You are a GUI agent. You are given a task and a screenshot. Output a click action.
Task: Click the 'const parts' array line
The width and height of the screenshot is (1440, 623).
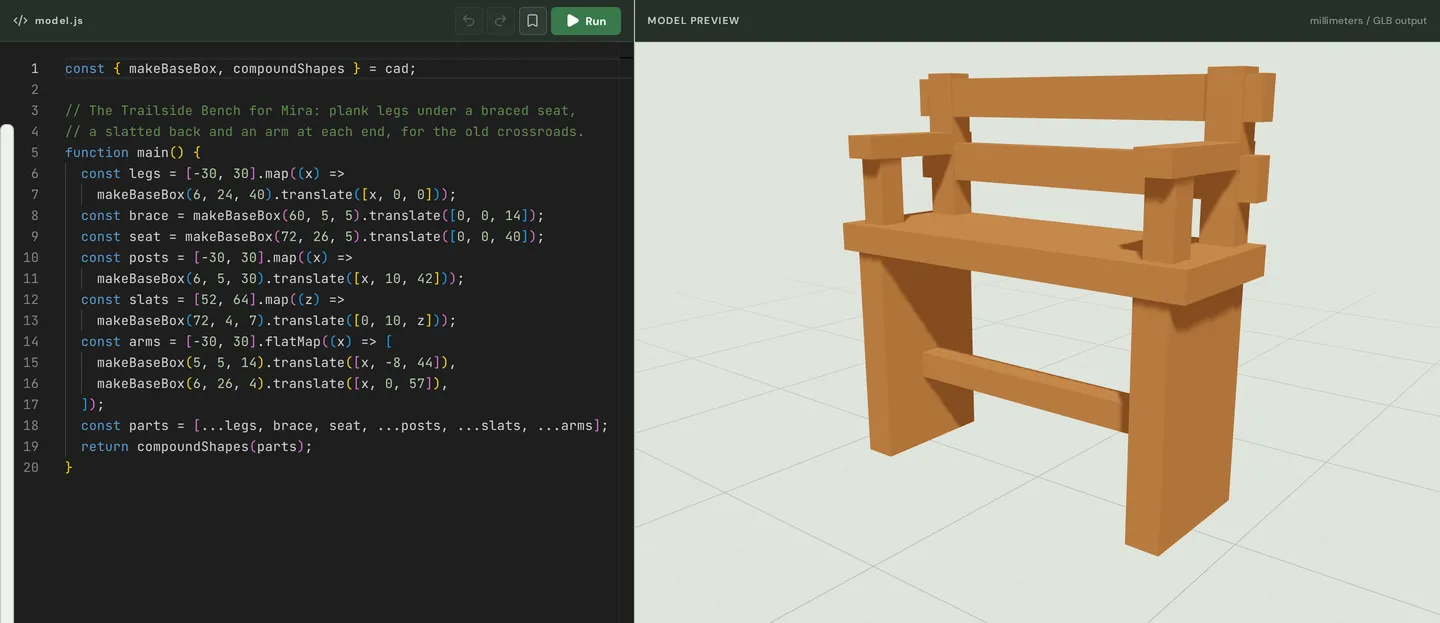tap(345, 426)
